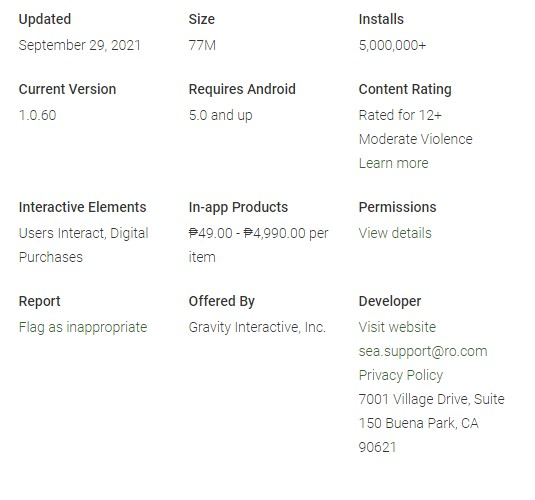
Task: Click the Size heading
Action: pos(202,19)
